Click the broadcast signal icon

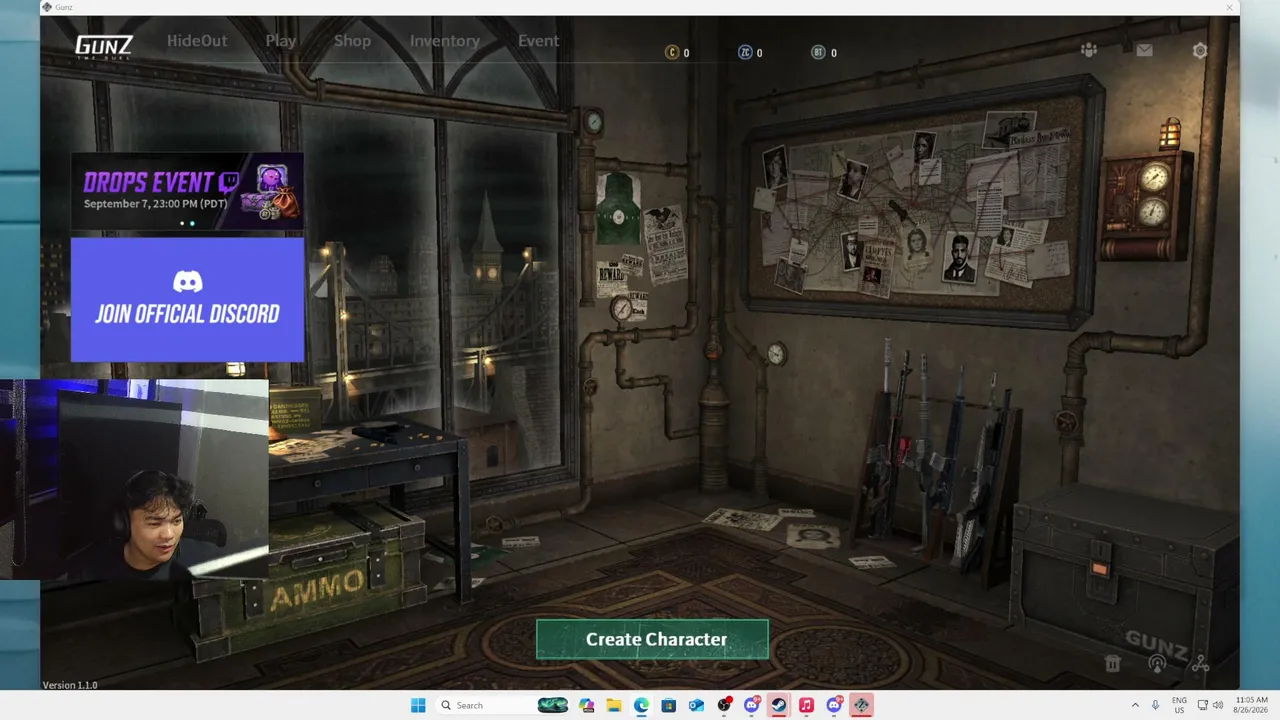(x=1157, y=663)
